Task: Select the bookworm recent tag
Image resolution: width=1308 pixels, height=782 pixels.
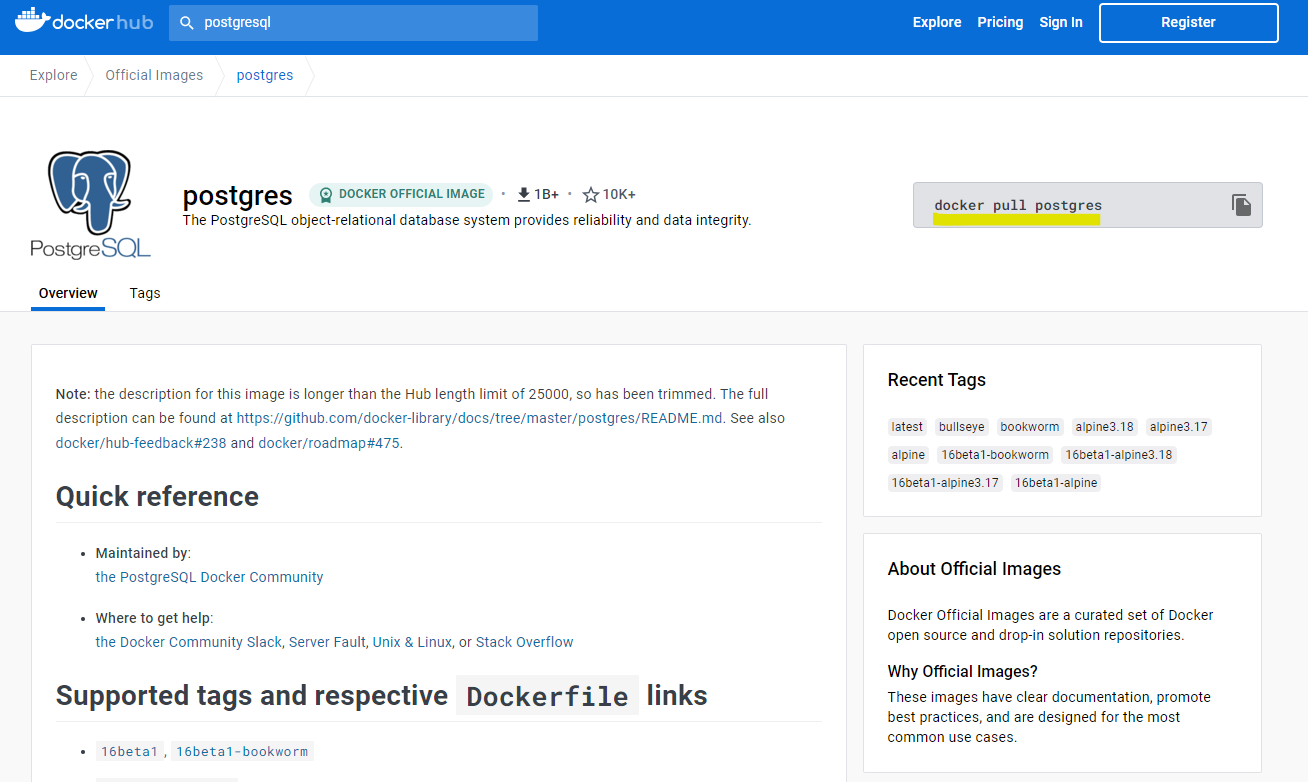Action: pos(1030,427)
